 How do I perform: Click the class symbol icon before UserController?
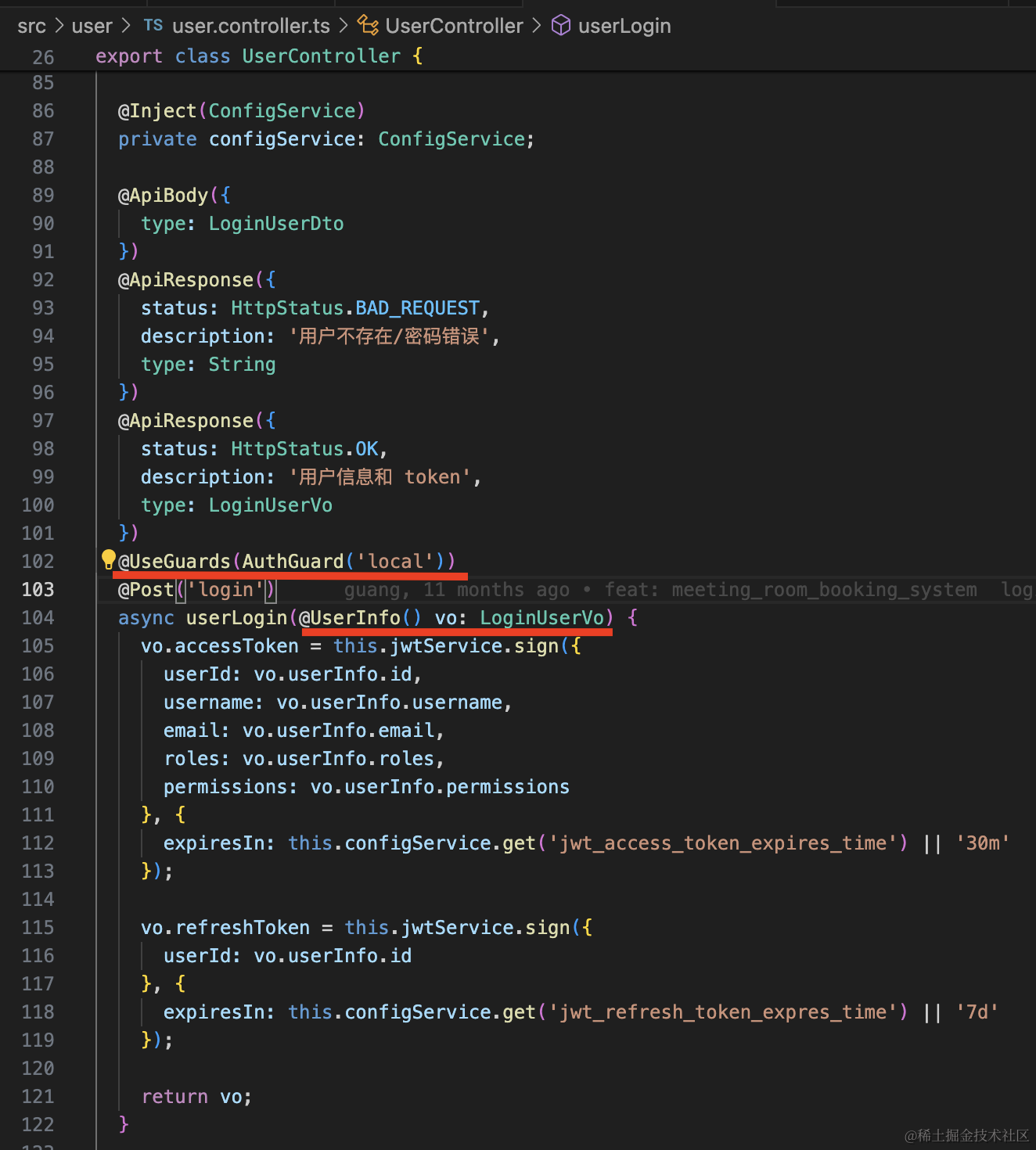tap(368, 25)
